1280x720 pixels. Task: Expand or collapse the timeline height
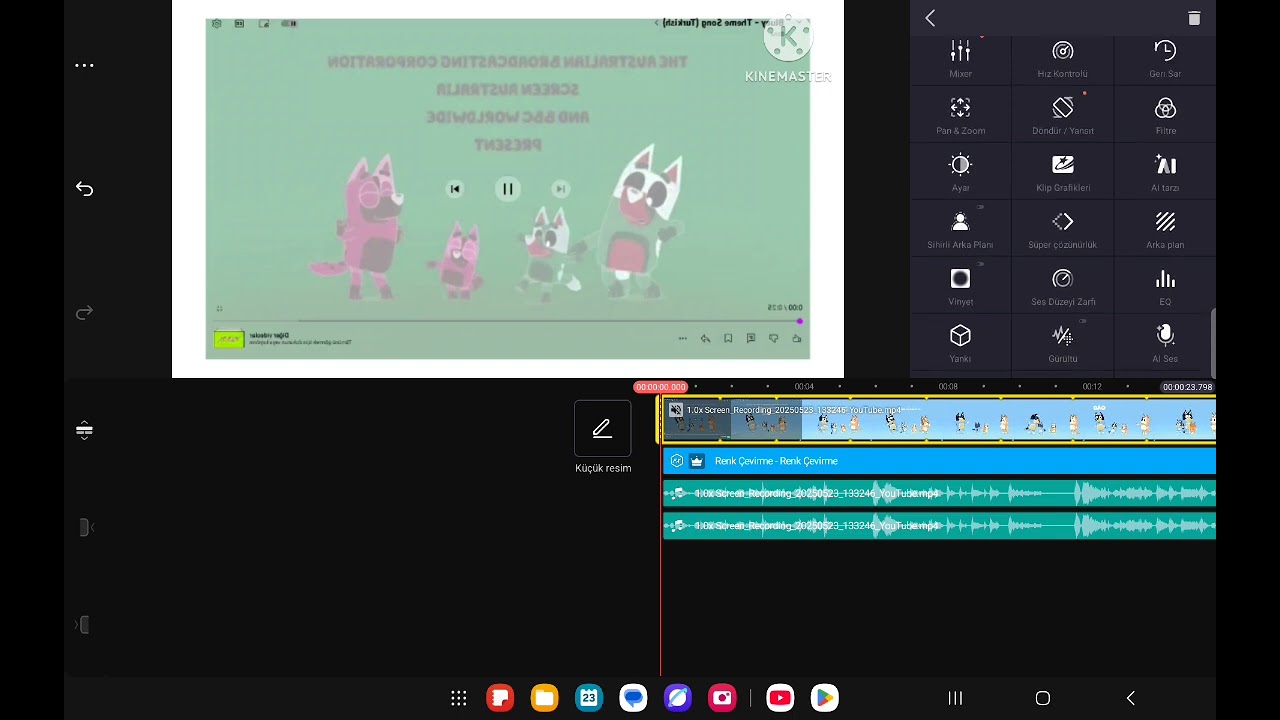[84, 431]
